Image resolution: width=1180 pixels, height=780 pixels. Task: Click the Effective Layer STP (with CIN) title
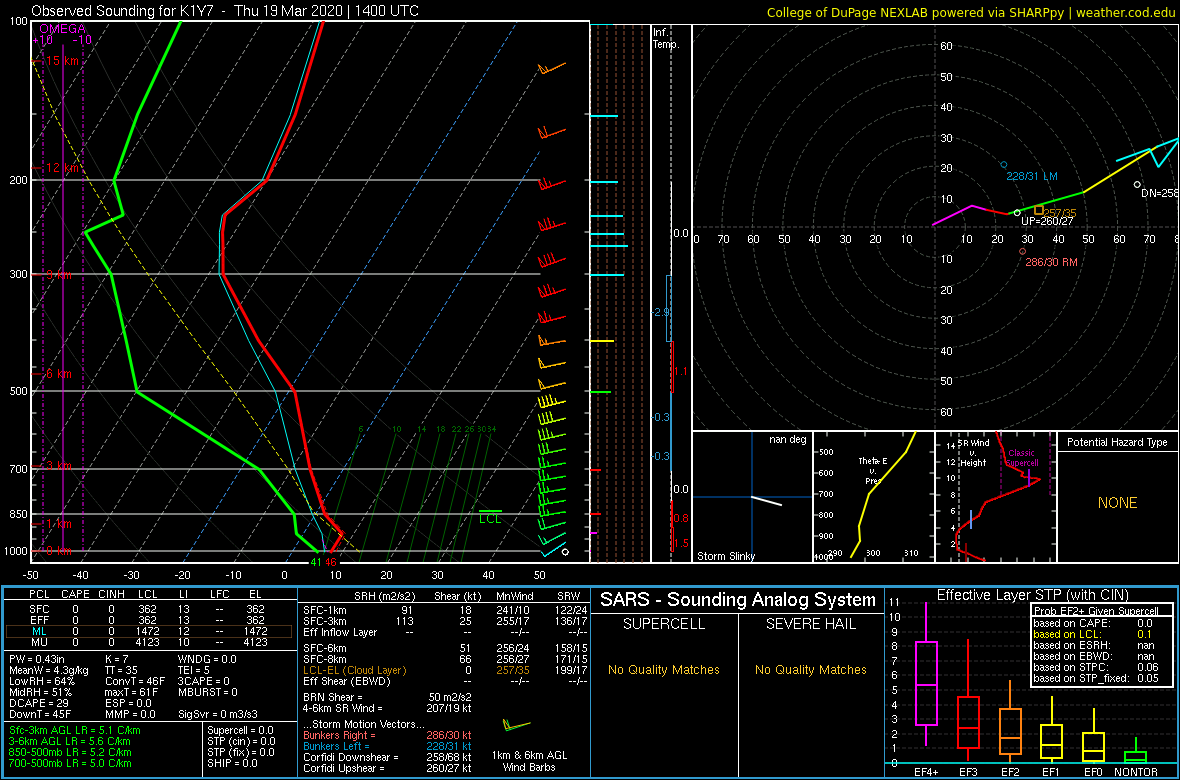click(x=1031, y=595)
